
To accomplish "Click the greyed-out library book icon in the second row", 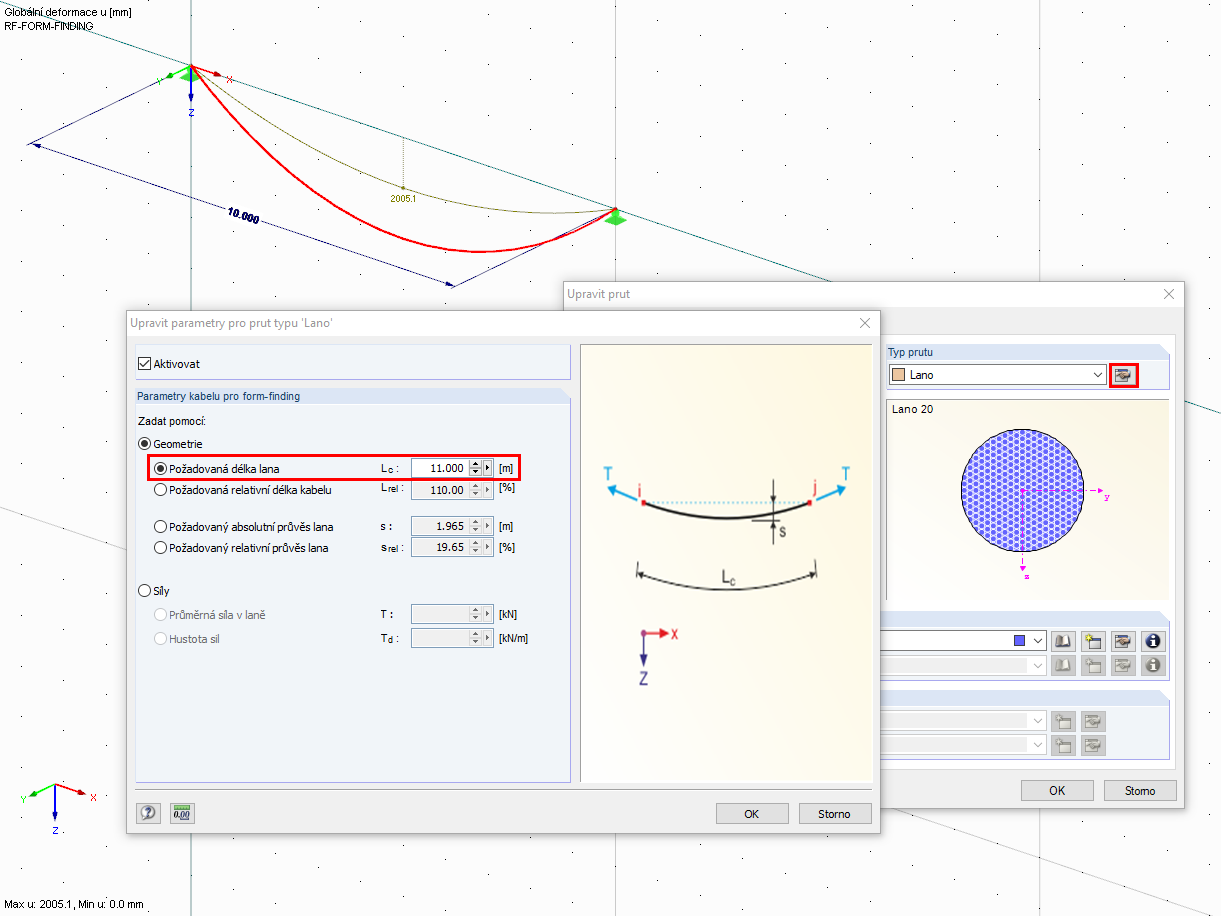I will point(1065,665).
